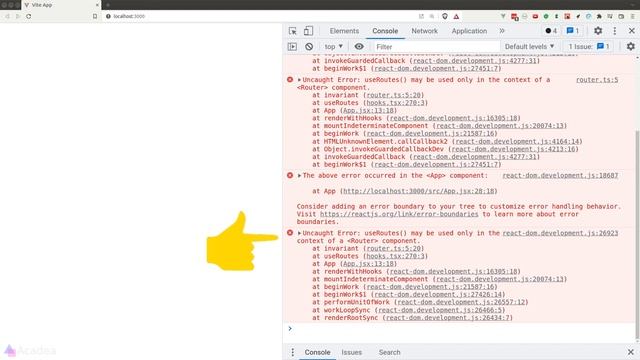Collapse the first useRoutes Uncaught Error

[299, 80]
